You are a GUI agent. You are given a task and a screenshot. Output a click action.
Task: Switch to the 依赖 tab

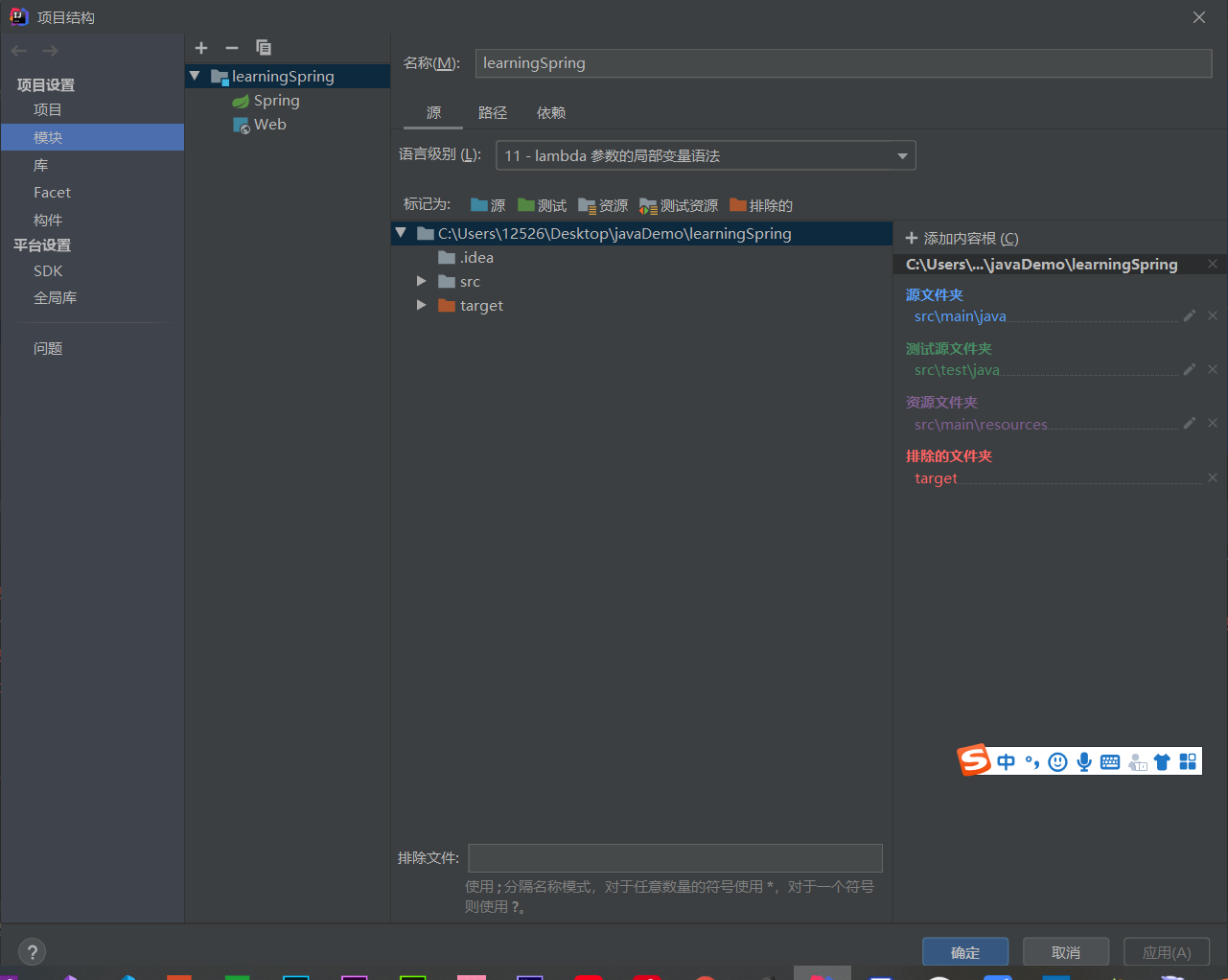[x=551, y=112]
